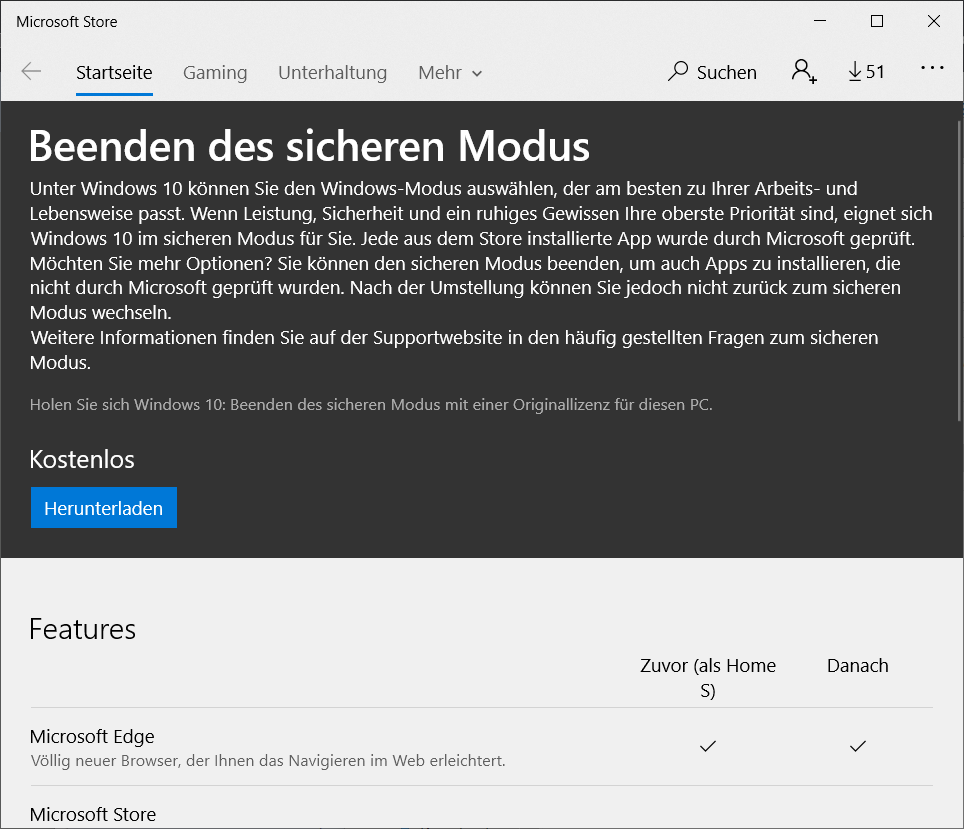The width and height of the screenshot is (964, 829).
Task: Click the Microsoft Edge feature row title
Action: (x=92, y=736)
